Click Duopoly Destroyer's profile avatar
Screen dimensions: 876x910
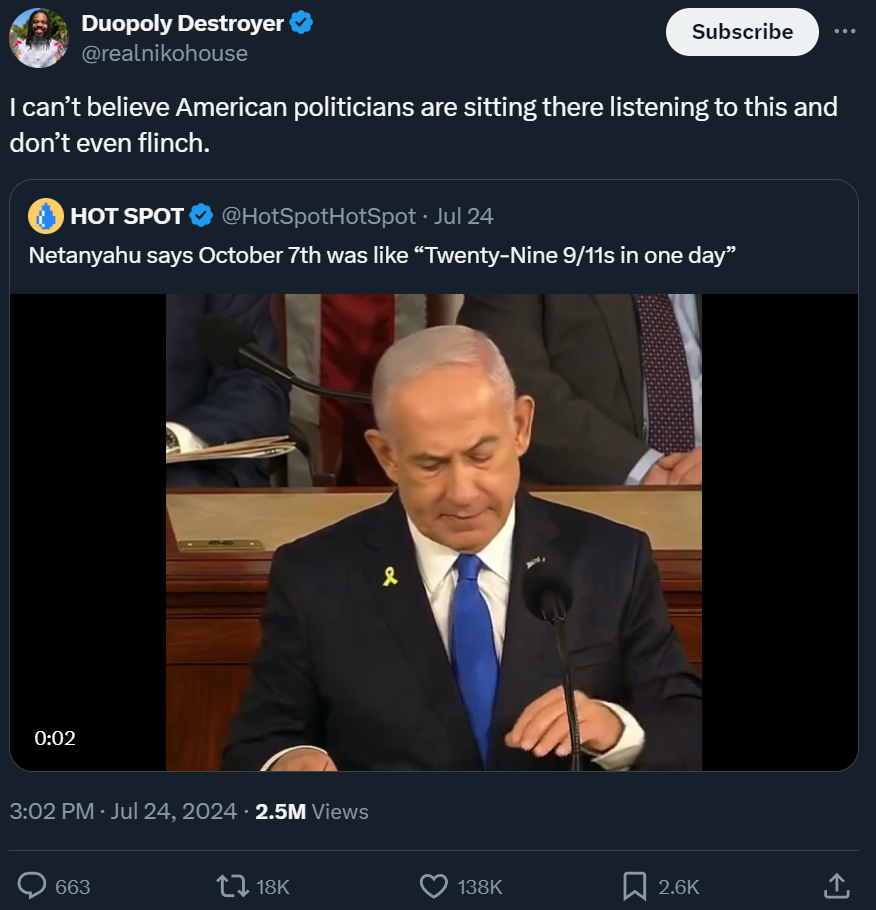pyautogui.click(x=38, y=38)
